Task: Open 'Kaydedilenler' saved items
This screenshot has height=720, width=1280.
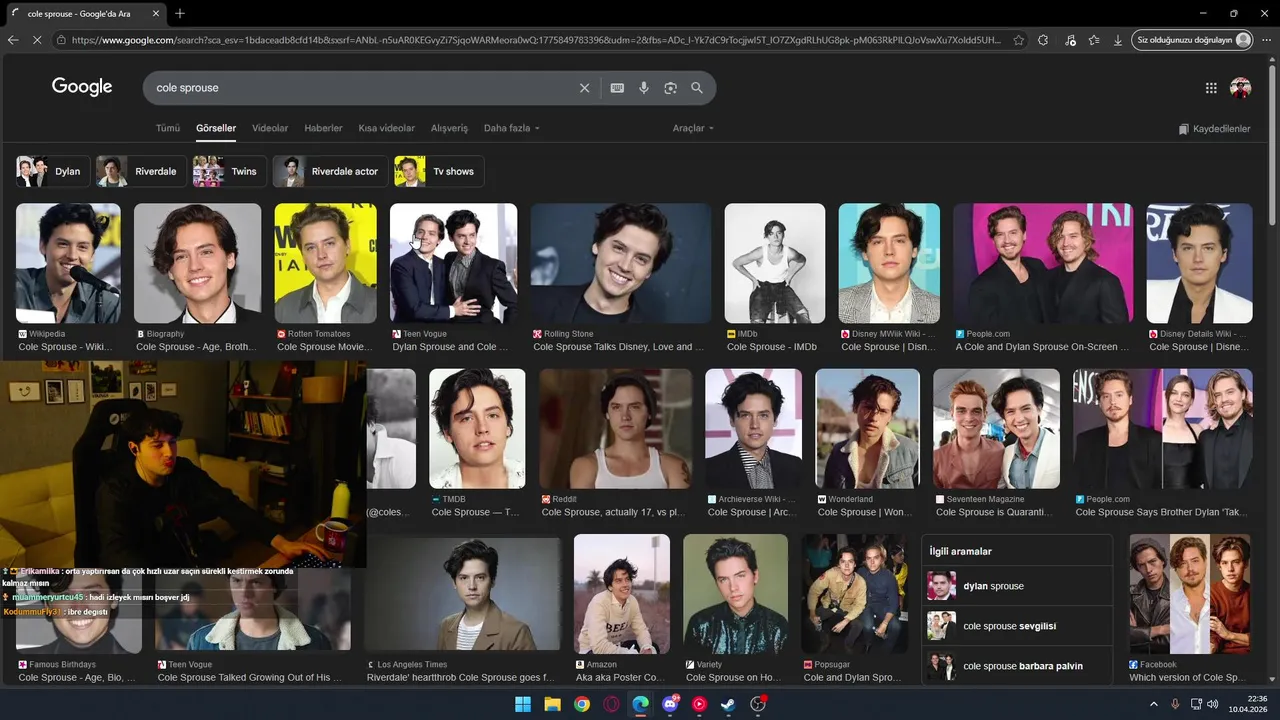Action: (x=1214, y=129)
